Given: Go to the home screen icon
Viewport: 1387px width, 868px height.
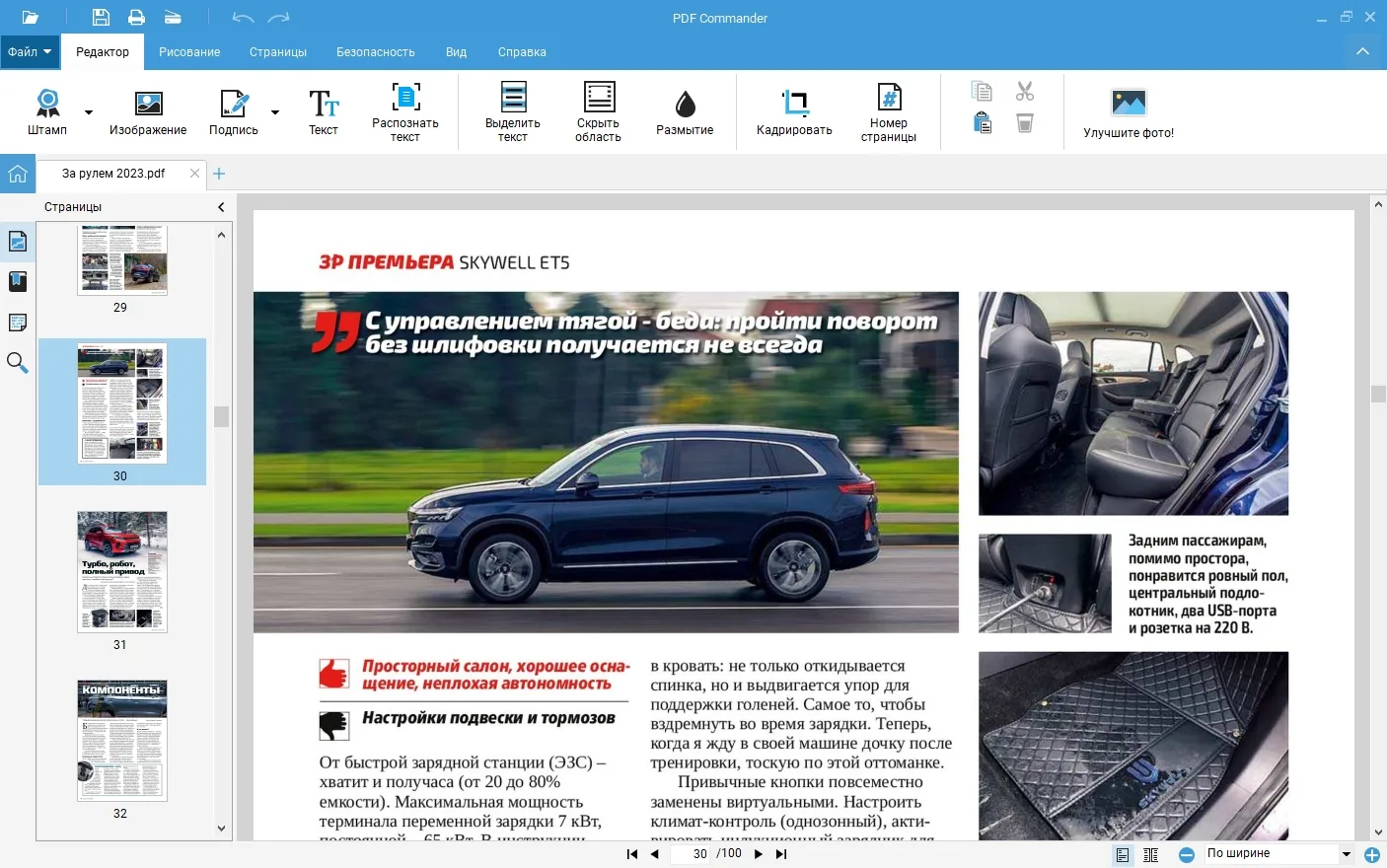Looking at the screenshot, I should pyautogui.click(x=18, y=174).
